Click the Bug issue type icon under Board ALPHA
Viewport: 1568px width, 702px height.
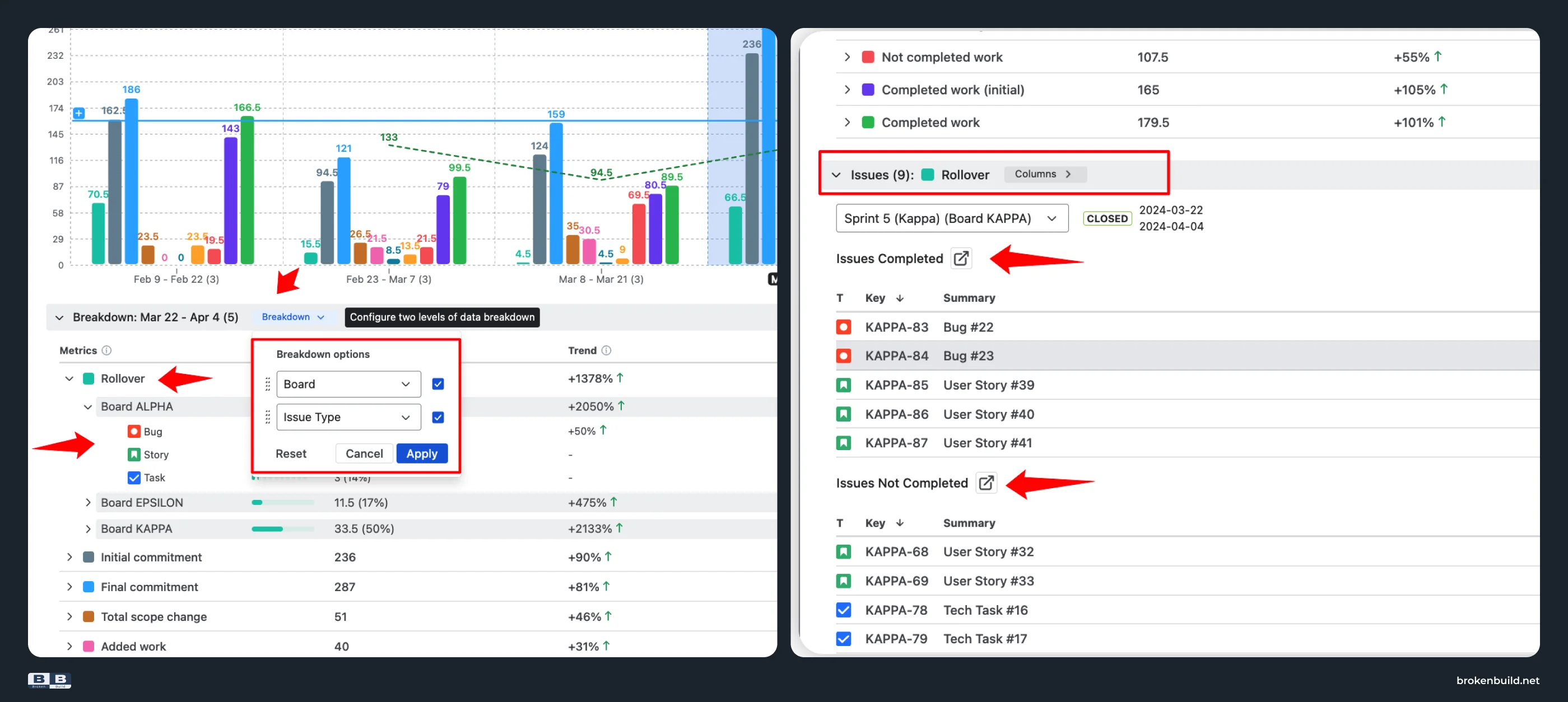(134, 431)
